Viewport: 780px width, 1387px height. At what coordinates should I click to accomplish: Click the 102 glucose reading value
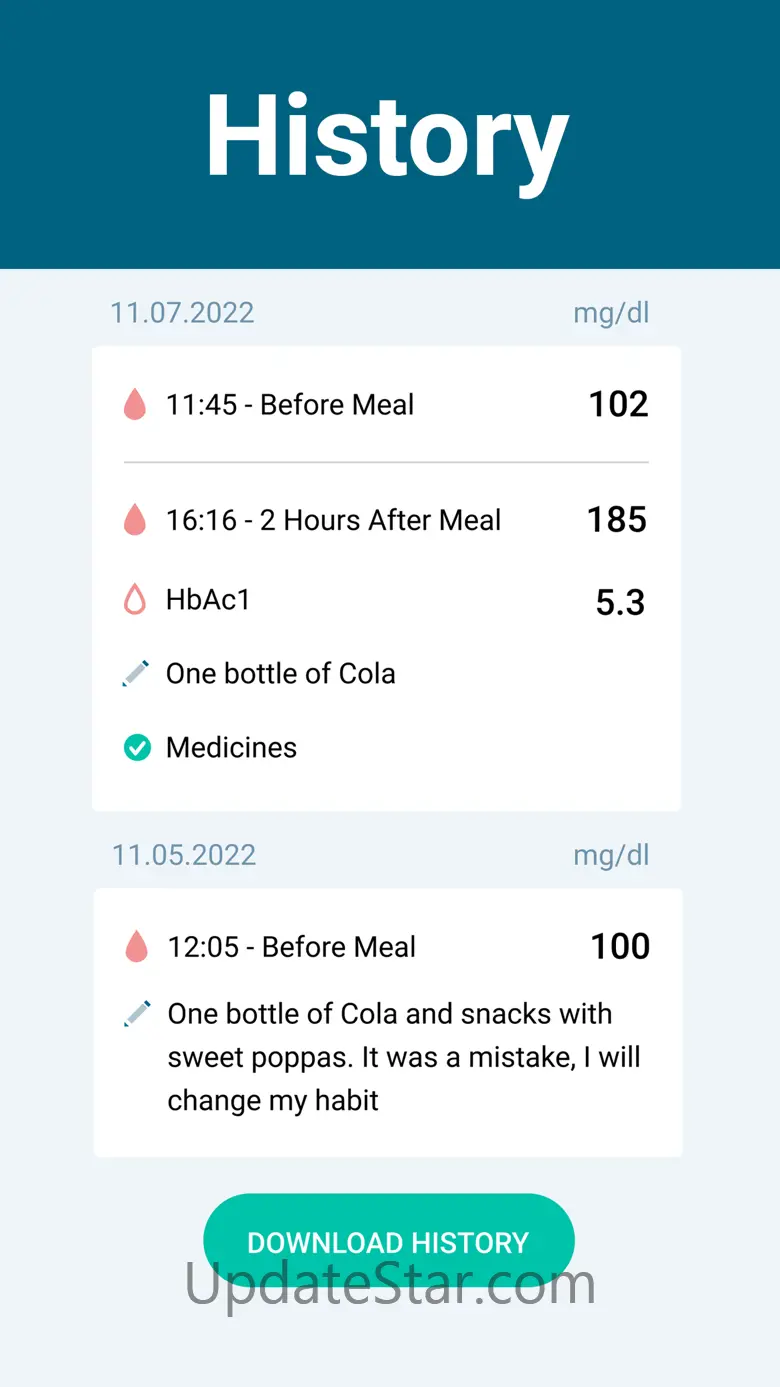coord(618,404)
